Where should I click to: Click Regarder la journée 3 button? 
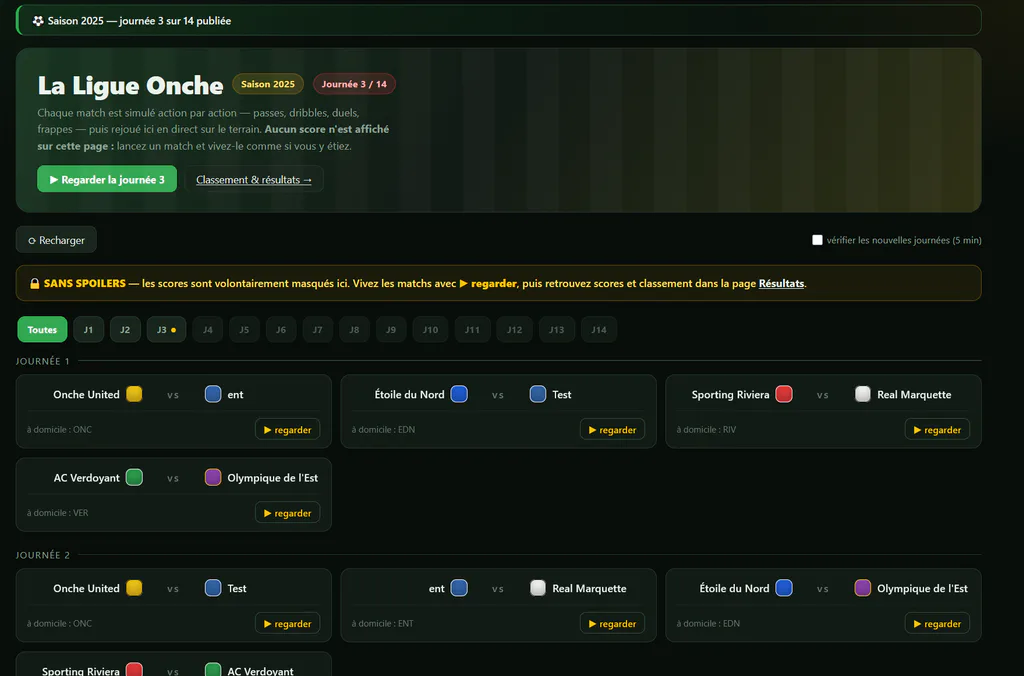[107, 180]
